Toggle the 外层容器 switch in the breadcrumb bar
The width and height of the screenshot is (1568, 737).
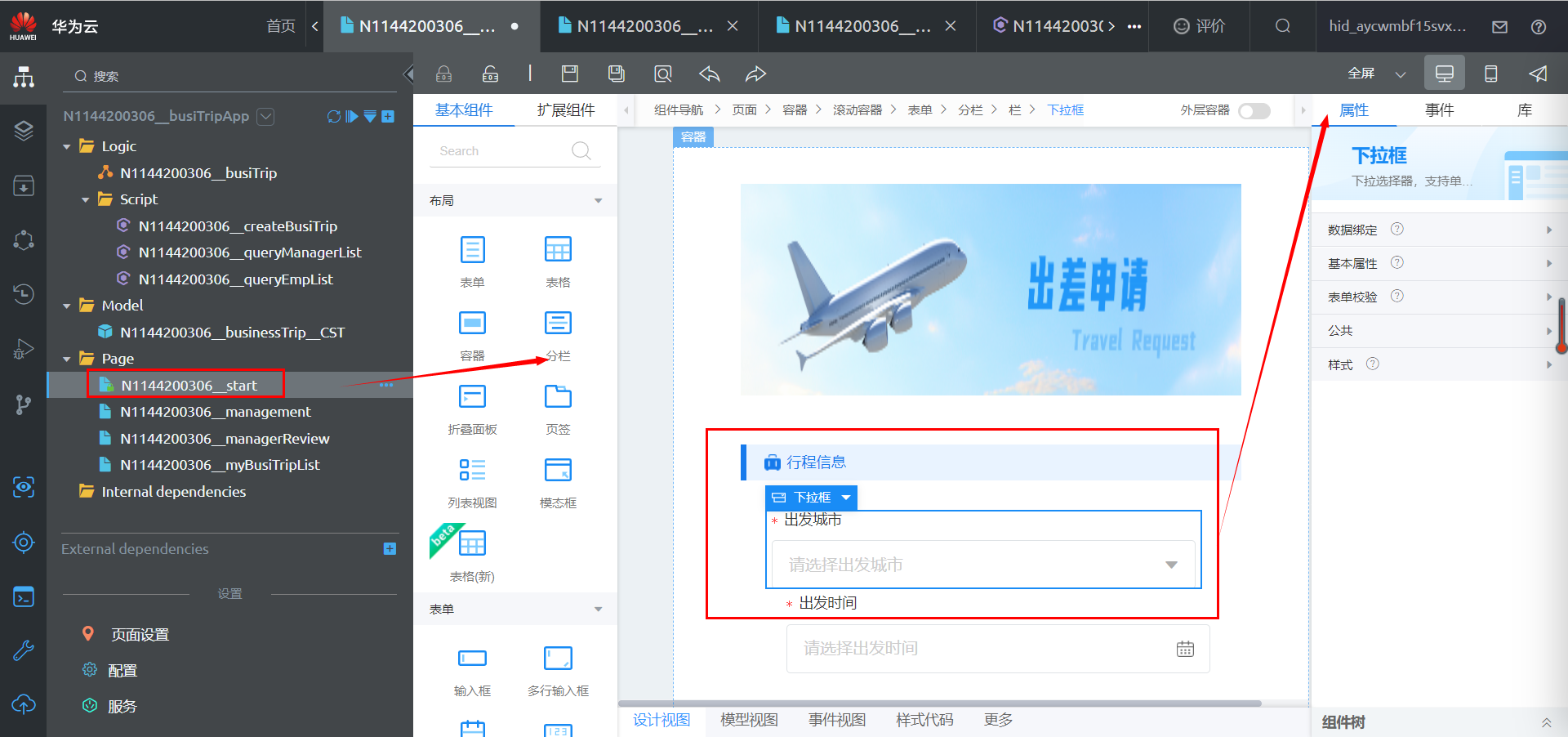(x=1254, y=110)
